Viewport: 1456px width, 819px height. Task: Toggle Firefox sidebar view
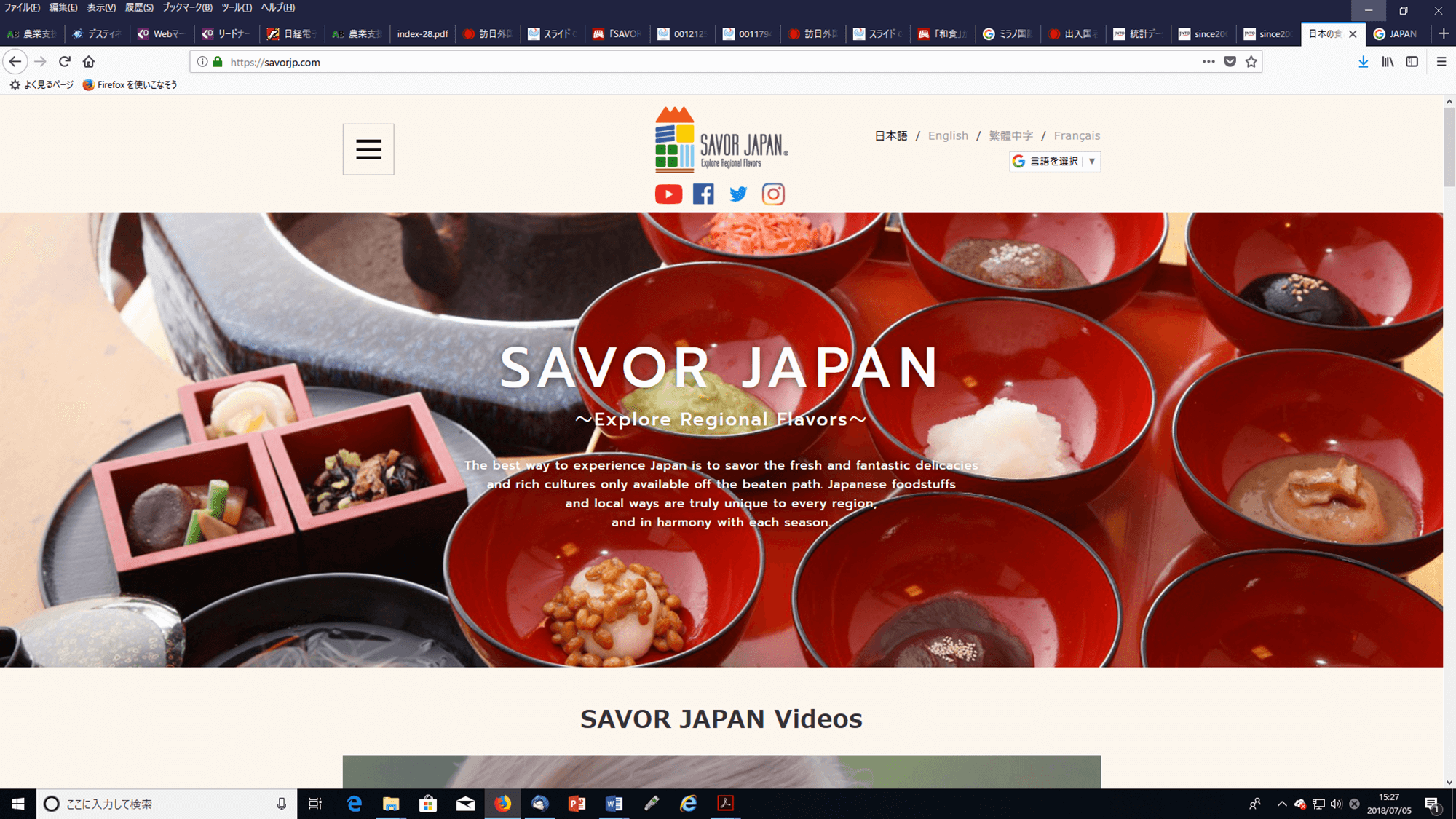coord(1412,62)
